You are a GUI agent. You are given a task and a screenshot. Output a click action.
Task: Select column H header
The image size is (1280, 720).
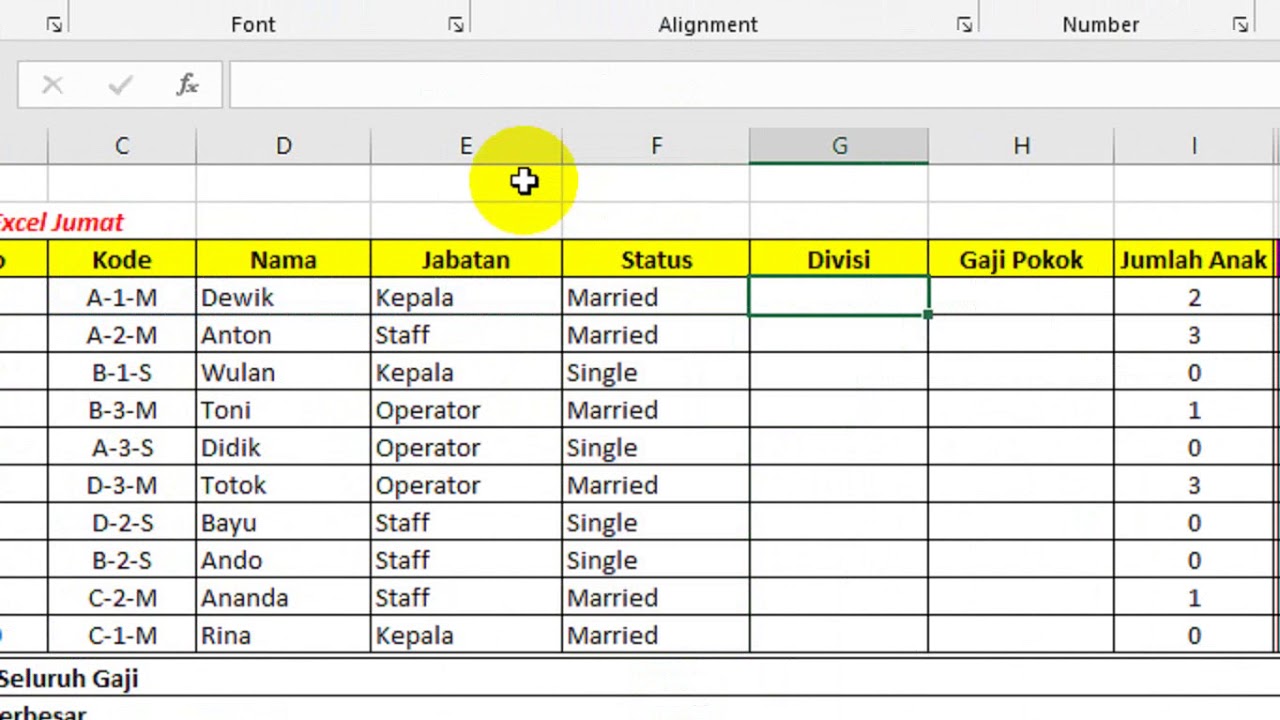[1021, 147]
